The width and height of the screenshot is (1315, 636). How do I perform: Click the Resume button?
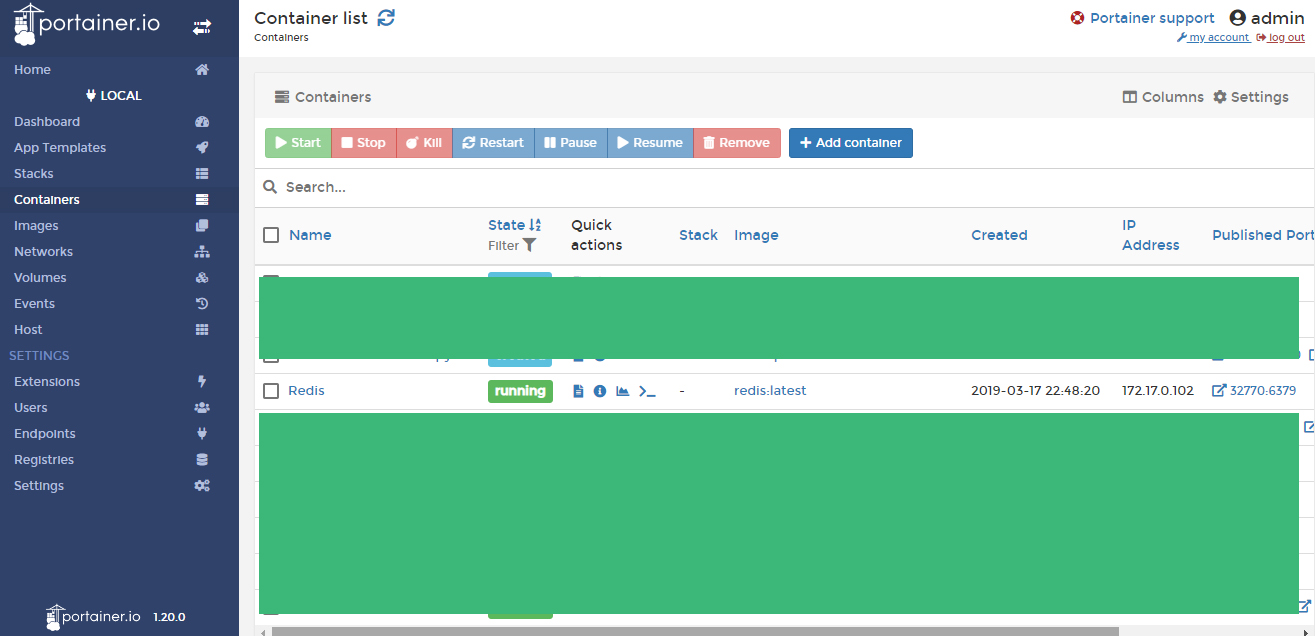[650, 143]
